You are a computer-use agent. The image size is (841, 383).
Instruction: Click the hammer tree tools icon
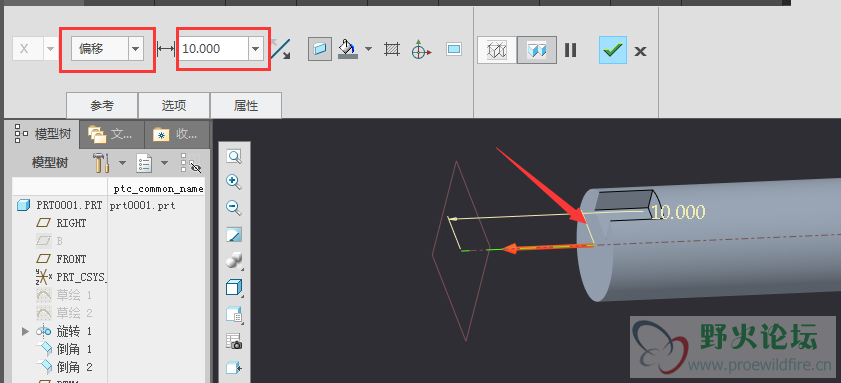click(101, 163)
